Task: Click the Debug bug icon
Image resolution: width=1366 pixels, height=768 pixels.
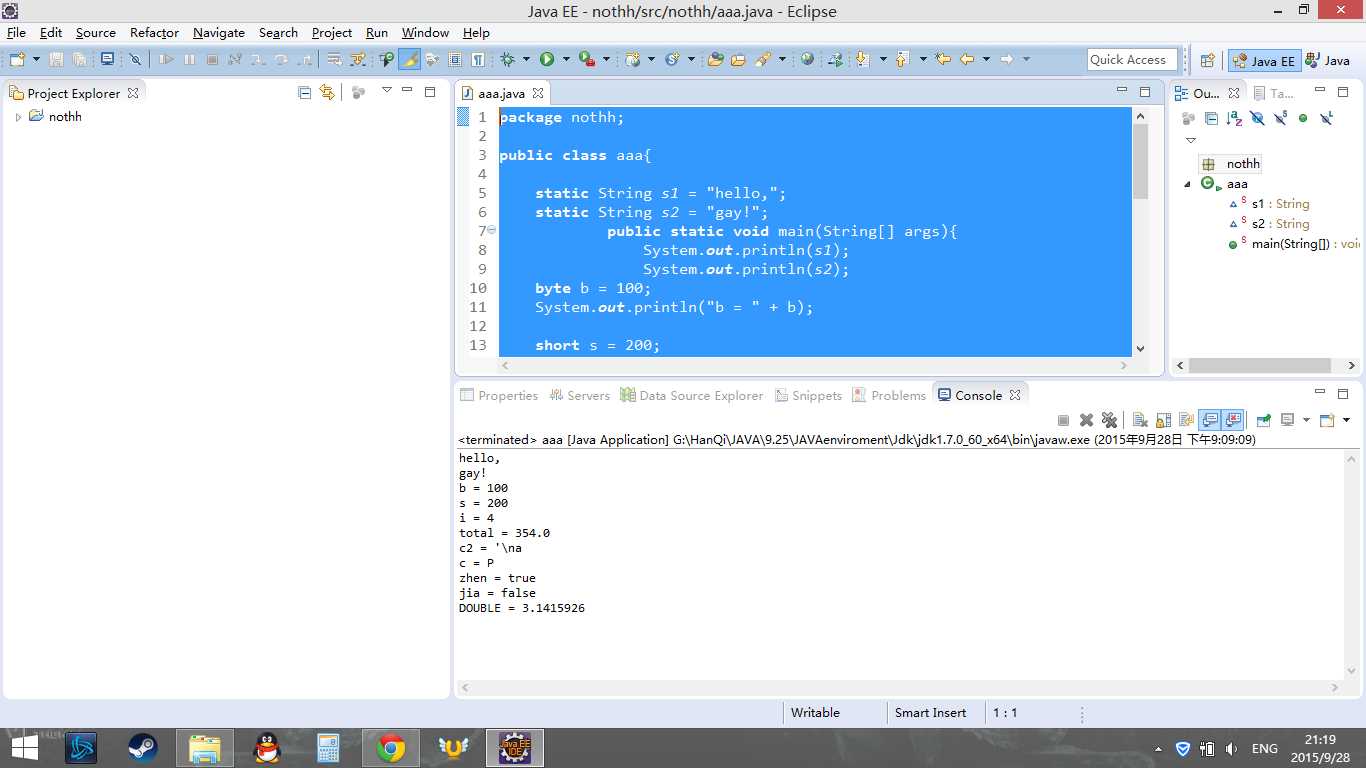Action: [507, 60]
